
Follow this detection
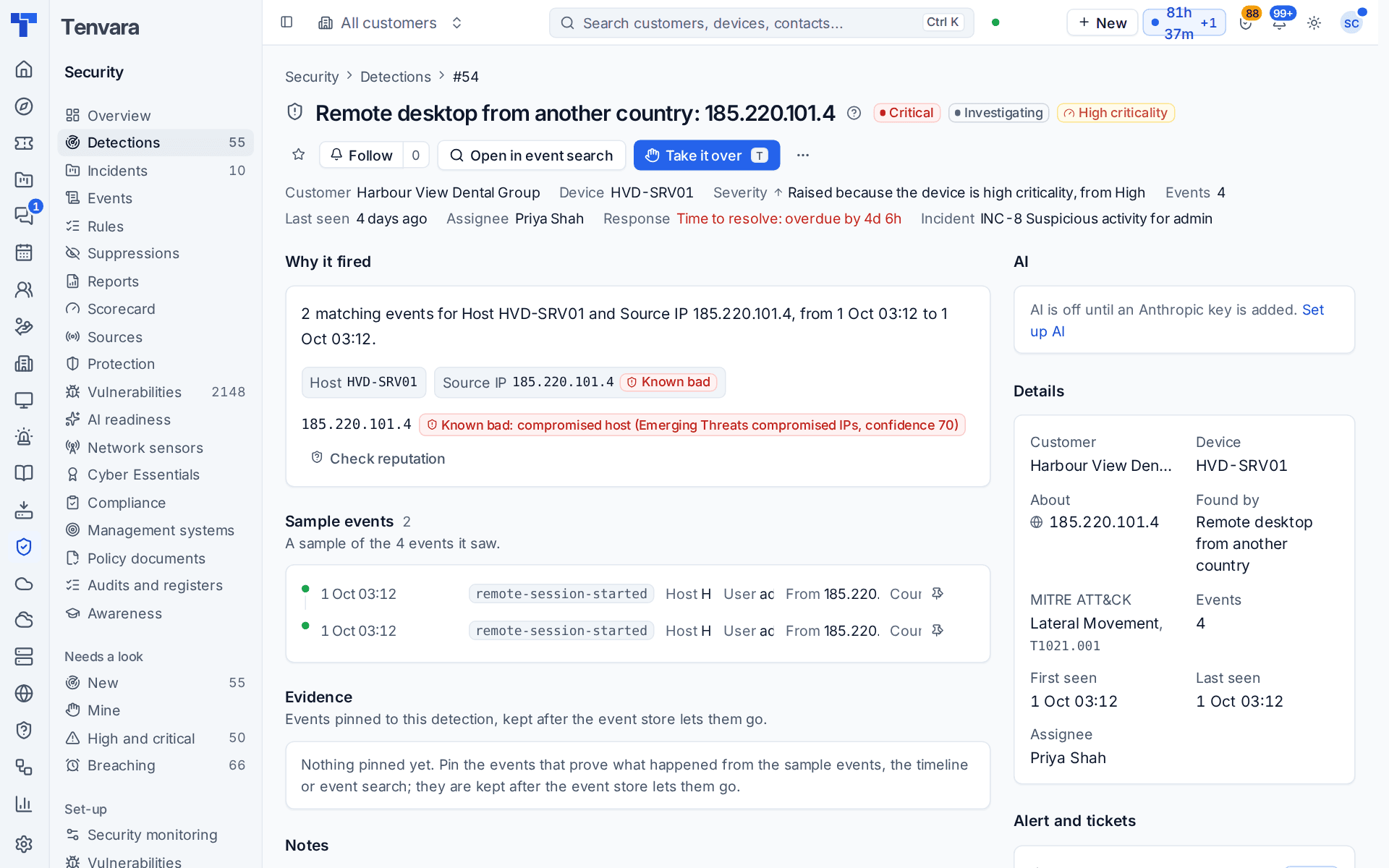[361, 155]
